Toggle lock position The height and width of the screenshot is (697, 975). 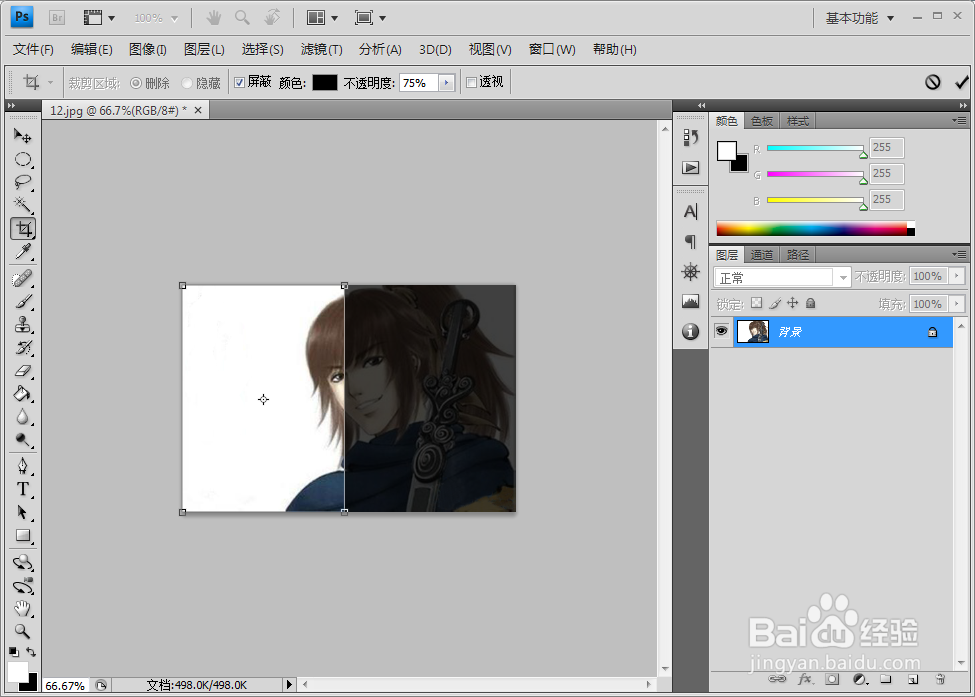tap(792, 303)
